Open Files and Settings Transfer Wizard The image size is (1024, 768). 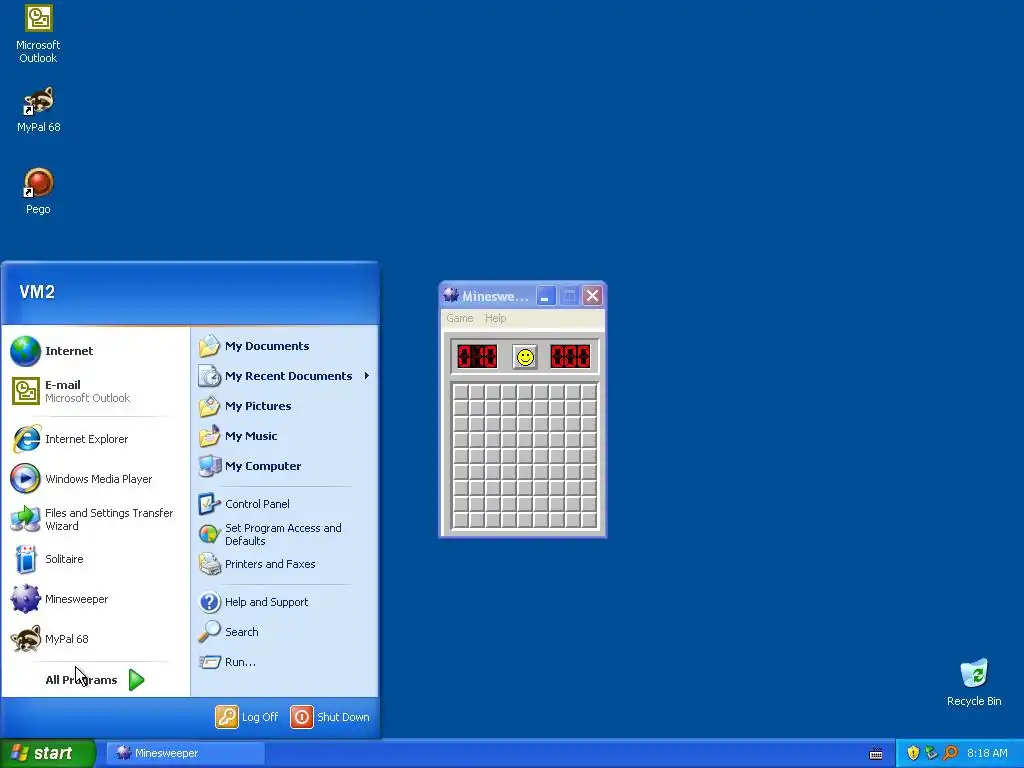pos(95,519)
